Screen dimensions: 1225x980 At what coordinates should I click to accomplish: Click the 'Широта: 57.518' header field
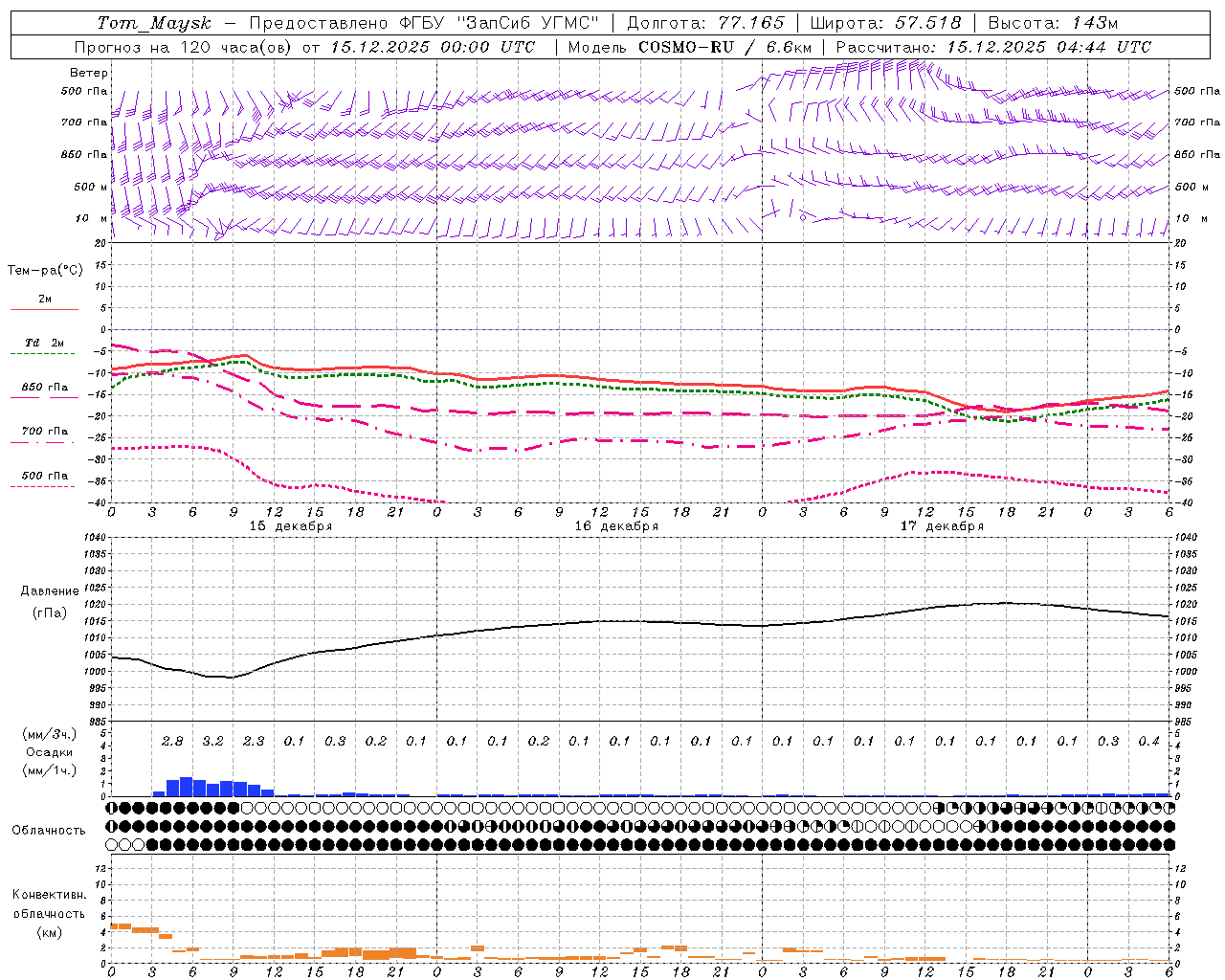coord(885,23)
